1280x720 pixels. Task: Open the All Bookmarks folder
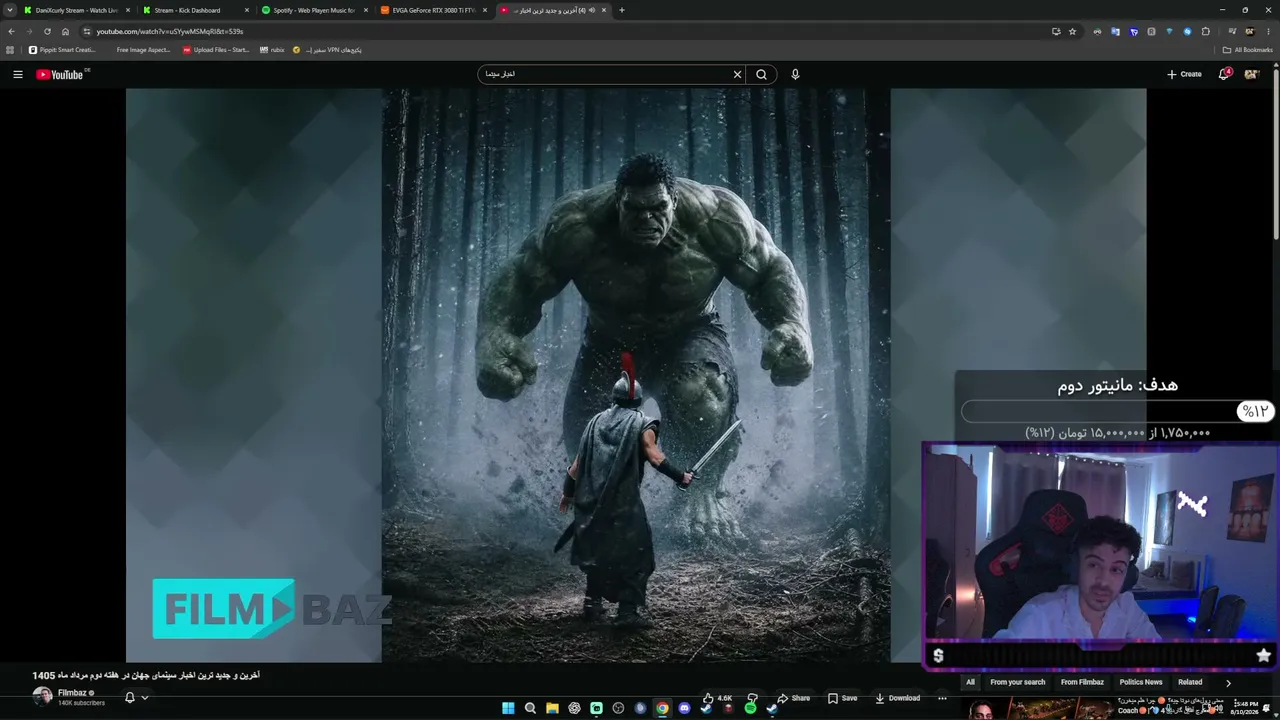[x=1247, y=50]
